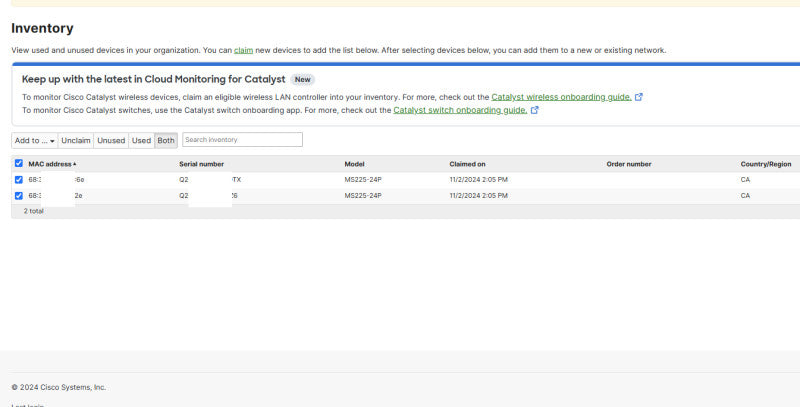Click the Inventory page heading
Image resolution: width=800 pixels, height=407 pixels.
42,28
